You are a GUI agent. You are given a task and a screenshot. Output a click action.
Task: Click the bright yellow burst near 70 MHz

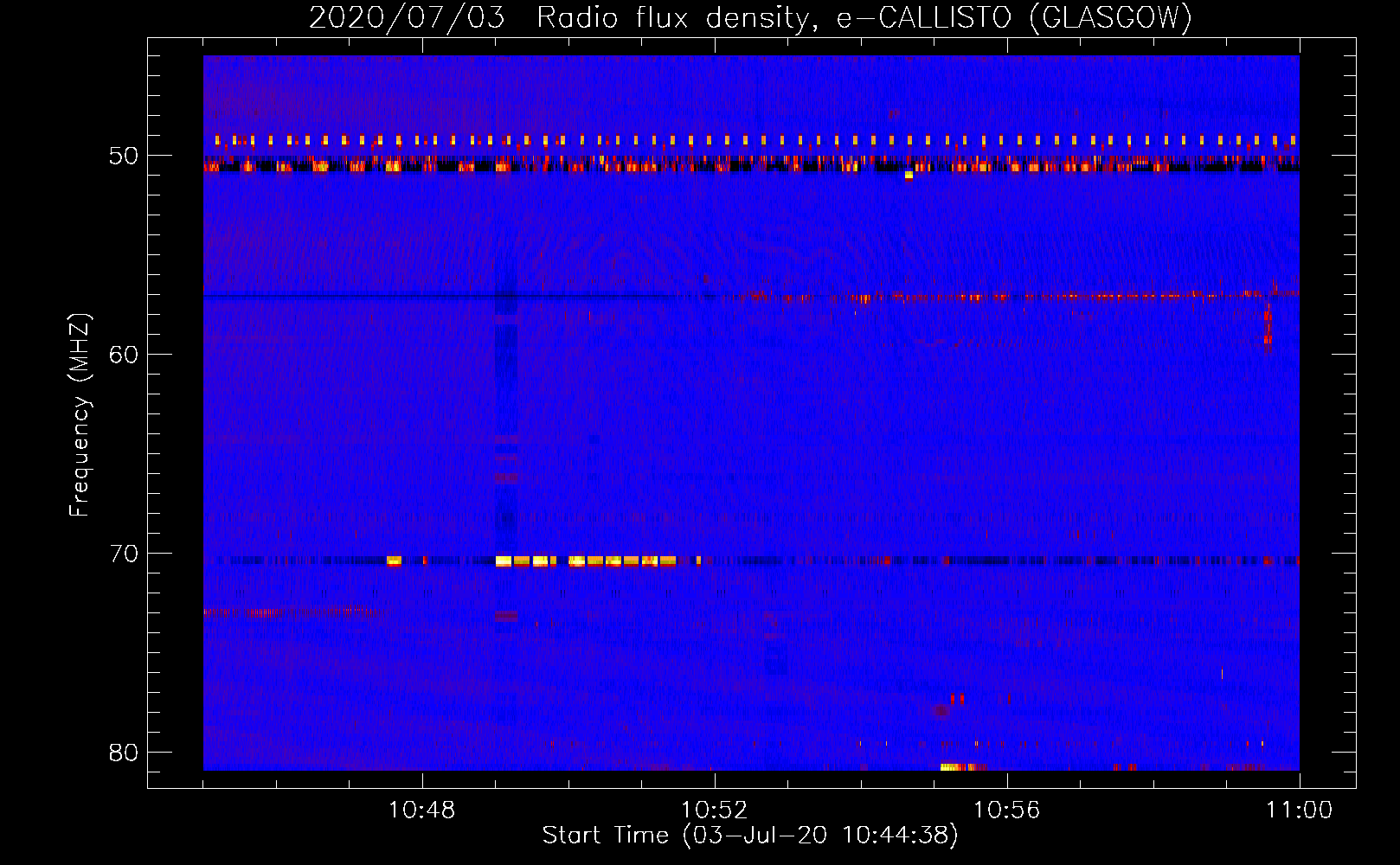click(x=586, y=561)
